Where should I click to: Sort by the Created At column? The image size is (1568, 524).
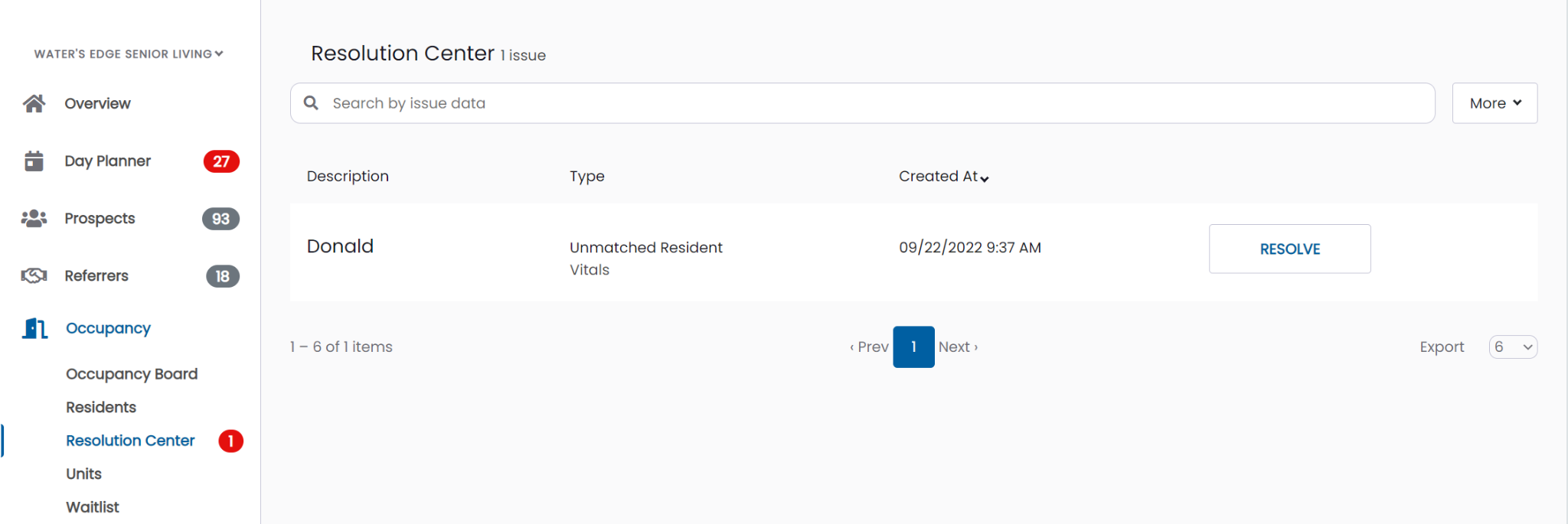[943, 177]
